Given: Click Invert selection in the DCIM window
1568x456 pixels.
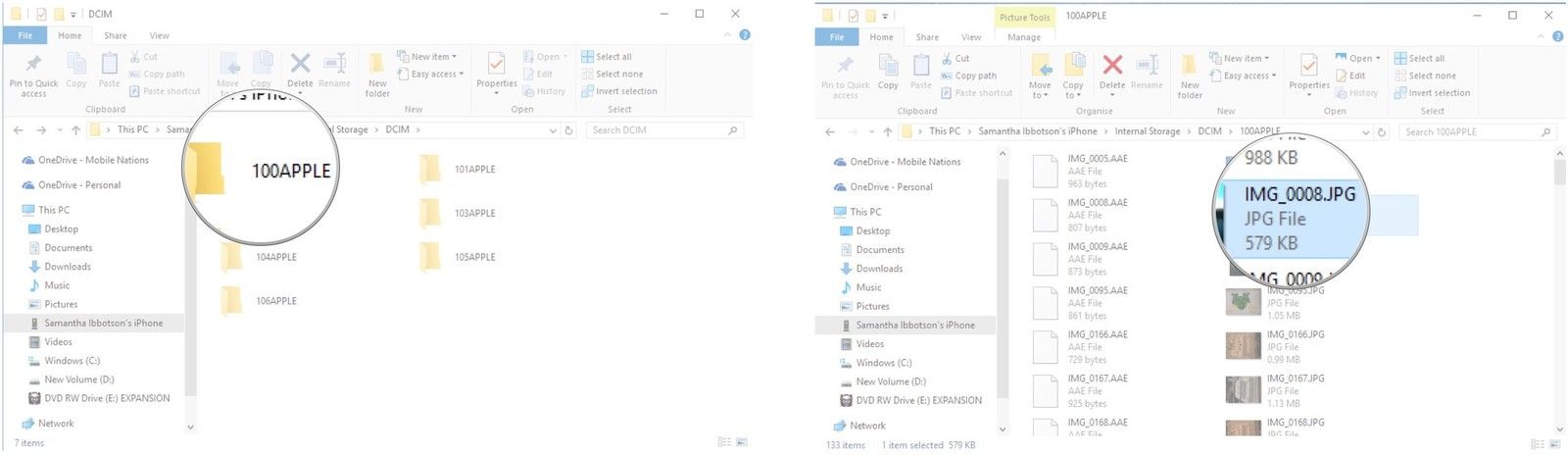Looking at the screenshot, I should click(625, 91).
